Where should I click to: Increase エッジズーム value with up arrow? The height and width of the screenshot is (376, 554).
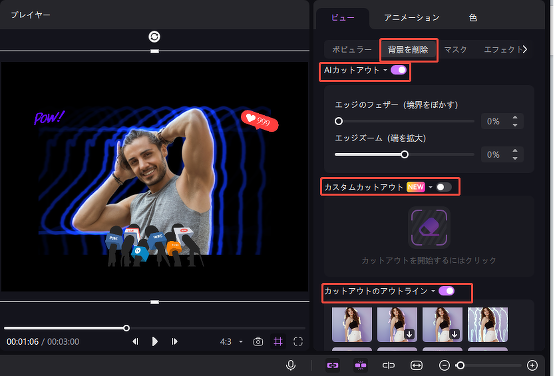tap(515, 151)
